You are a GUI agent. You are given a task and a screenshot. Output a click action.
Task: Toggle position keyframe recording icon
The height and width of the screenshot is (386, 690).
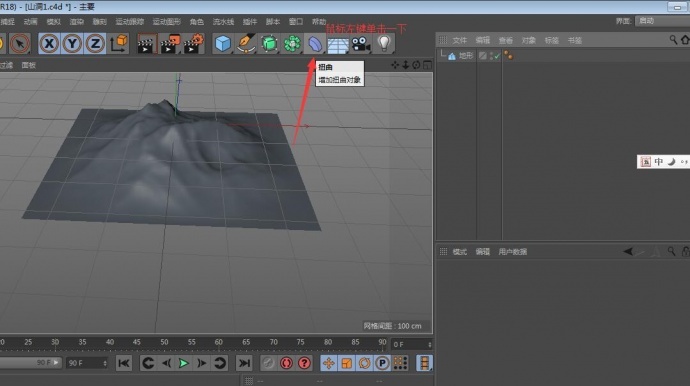pyautogui.click(x=328, y=363)
